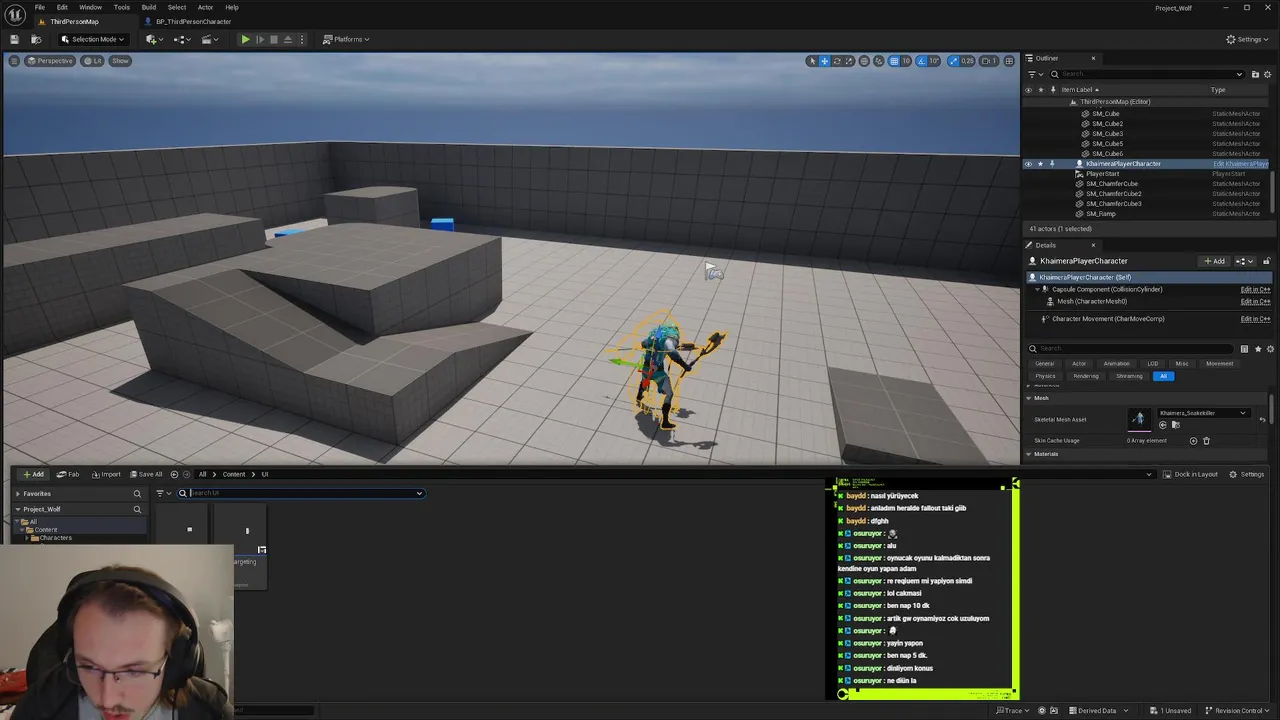Open the Window menu

(90, 7)
